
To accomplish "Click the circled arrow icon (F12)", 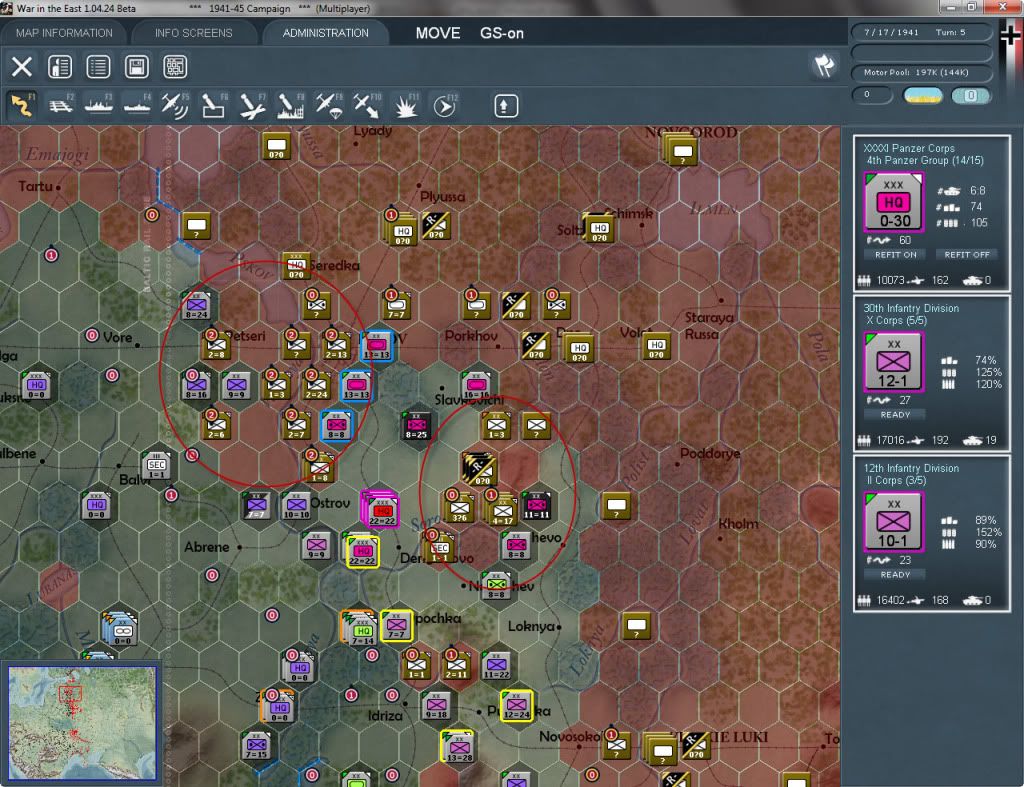I will pyautogui.click(x=445, y=105).
